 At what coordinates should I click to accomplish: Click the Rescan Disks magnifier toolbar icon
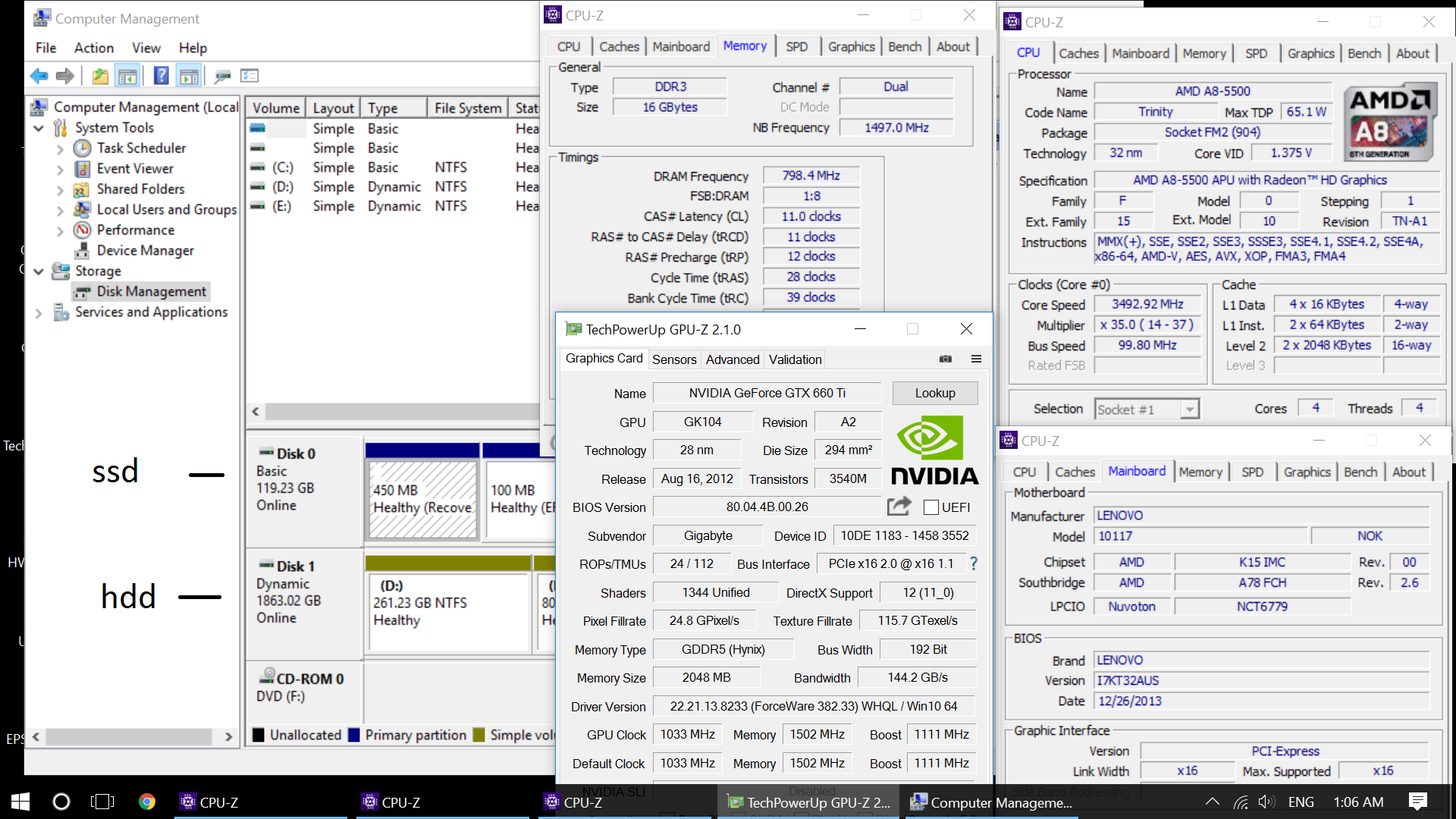[222, 76]
